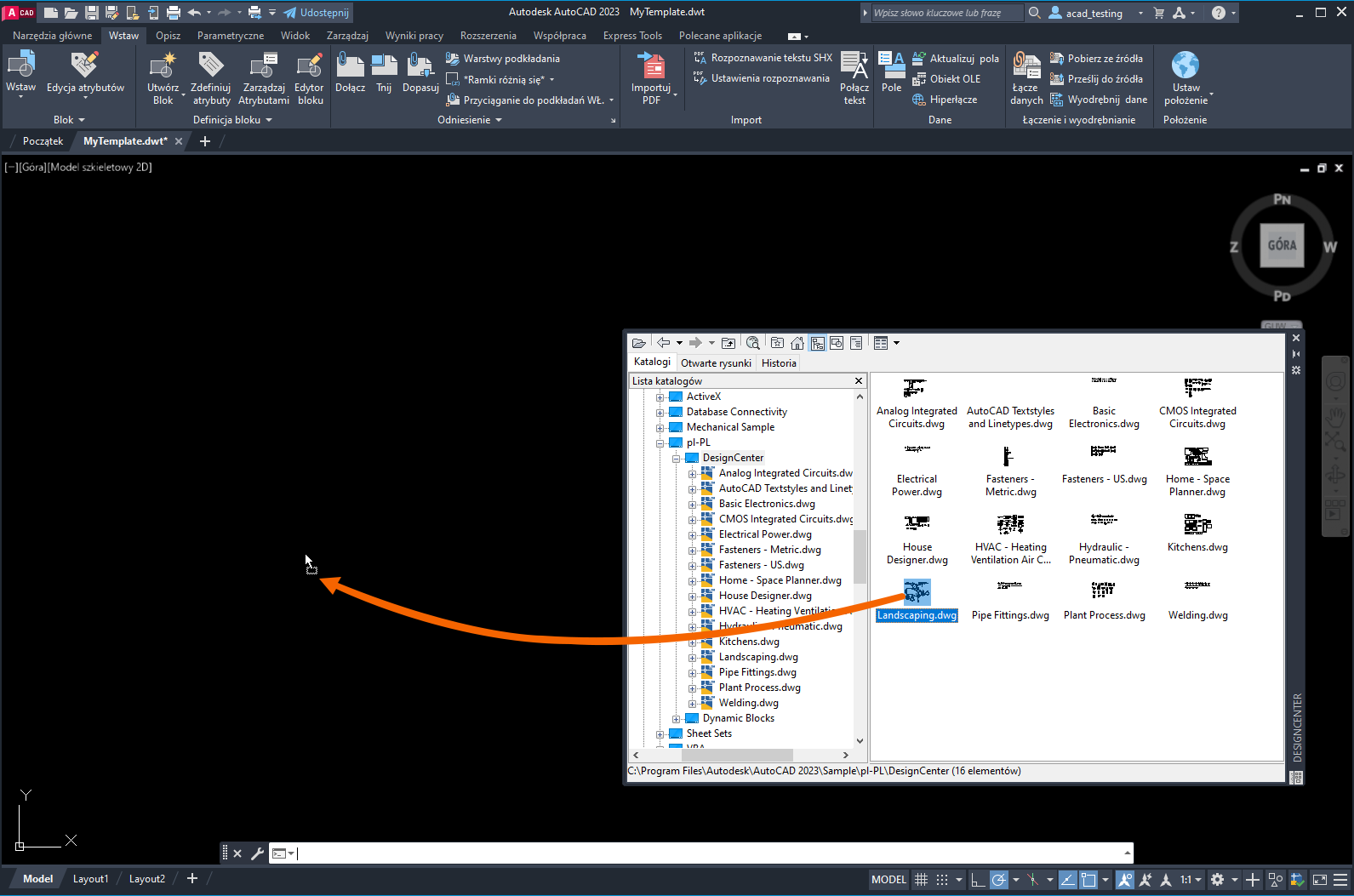Go to DesignCenter Home
Image resolution: width=1354 pixels, height=896 pixels.
click(797, 343)
